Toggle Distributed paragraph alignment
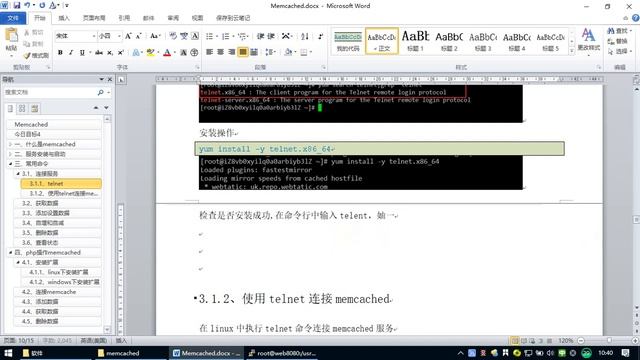This screenshot has width=640, height=360. pos(253,52)
